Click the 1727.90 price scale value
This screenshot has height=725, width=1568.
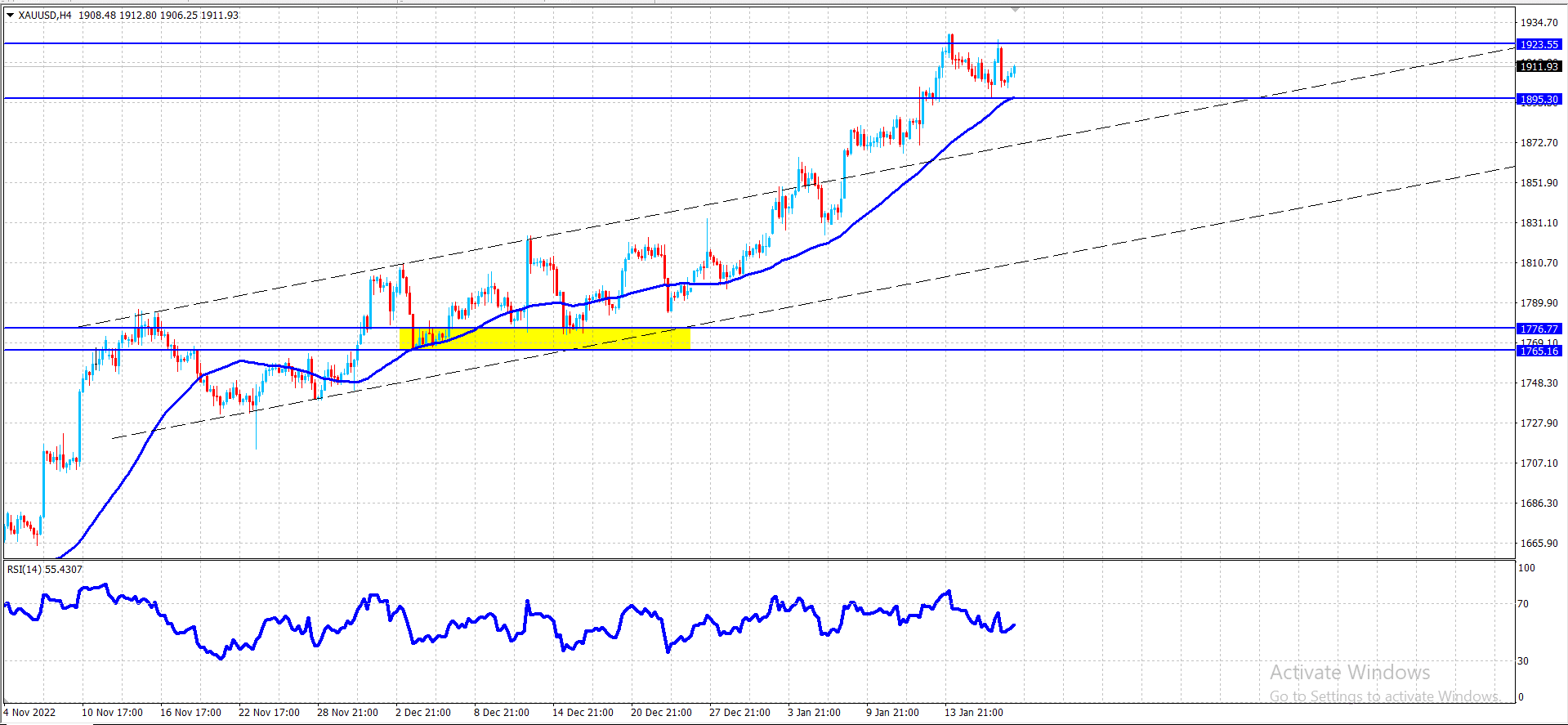pyautogui.click(x=1539, y=423)
